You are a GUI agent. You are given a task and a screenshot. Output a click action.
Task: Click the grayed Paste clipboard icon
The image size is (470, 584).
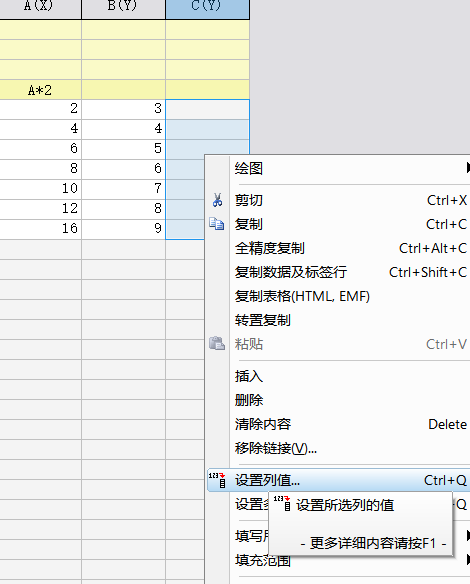tap(217, 344)
